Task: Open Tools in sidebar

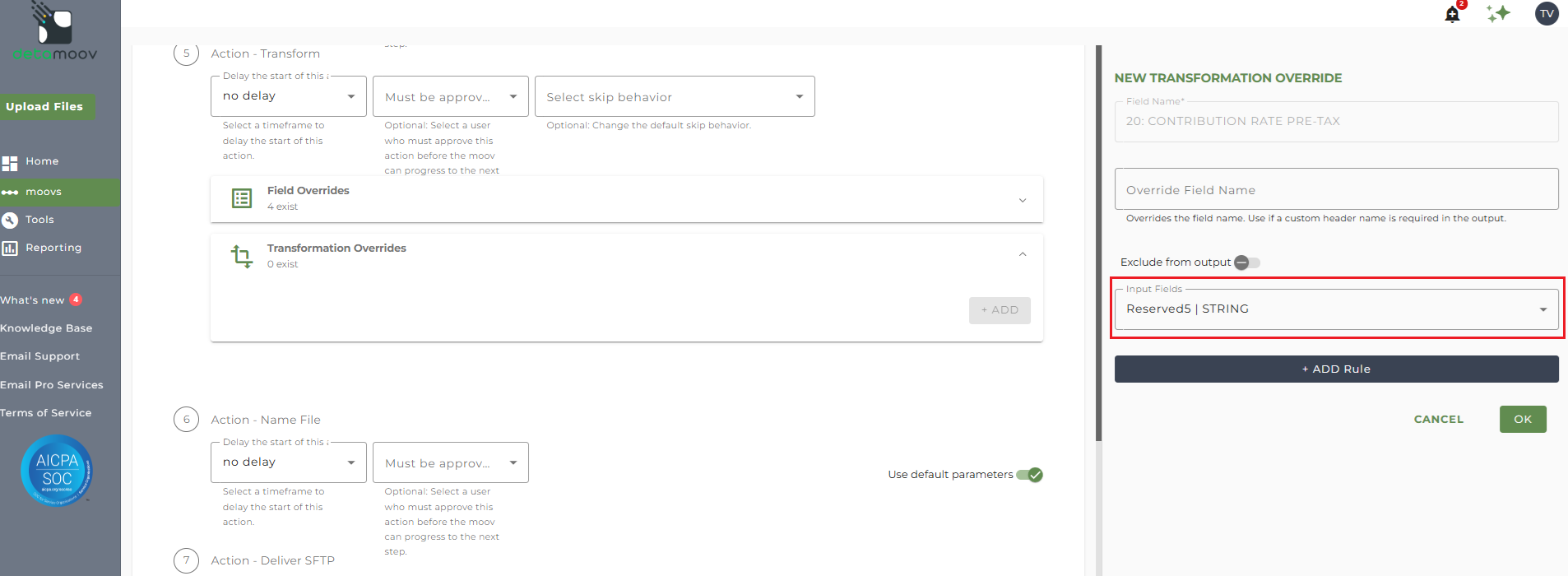Action: [x=39, y=220]
